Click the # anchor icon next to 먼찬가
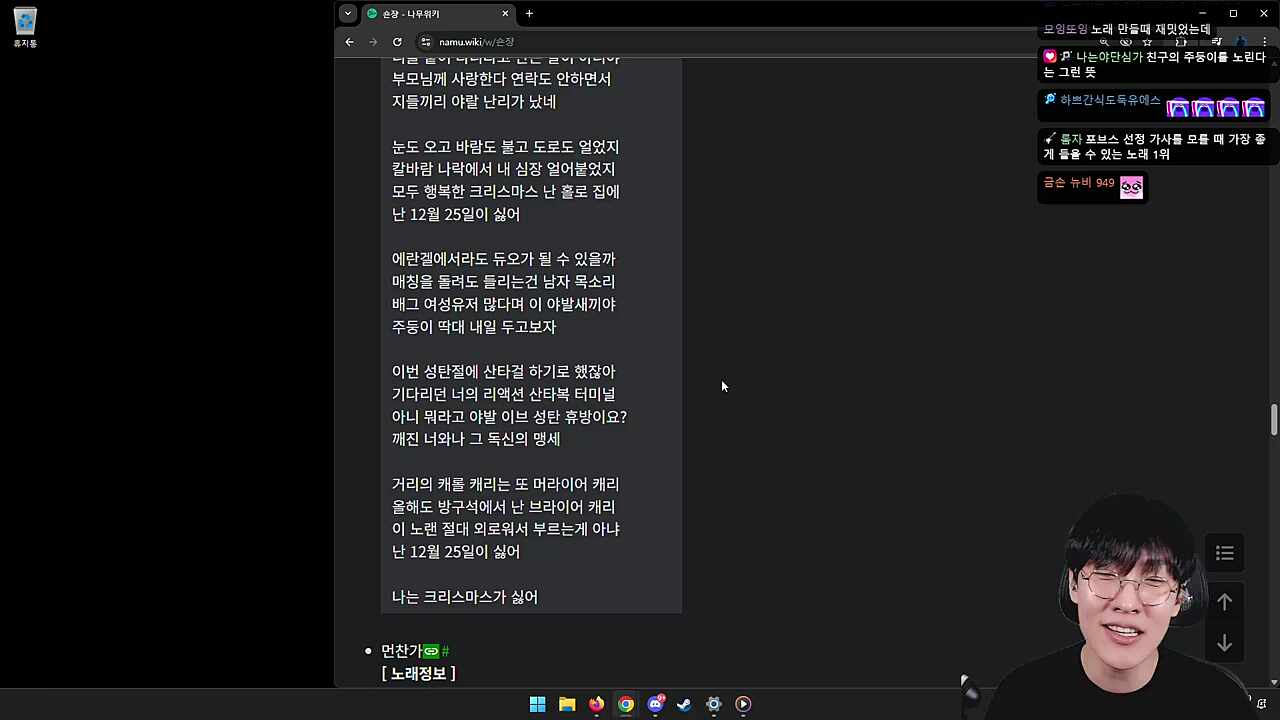 tap(443, 650)
